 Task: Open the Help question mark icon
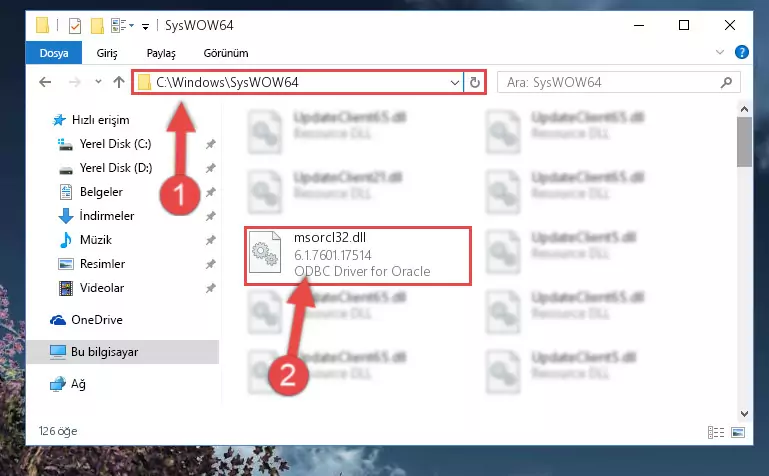(x=742, y=52)
